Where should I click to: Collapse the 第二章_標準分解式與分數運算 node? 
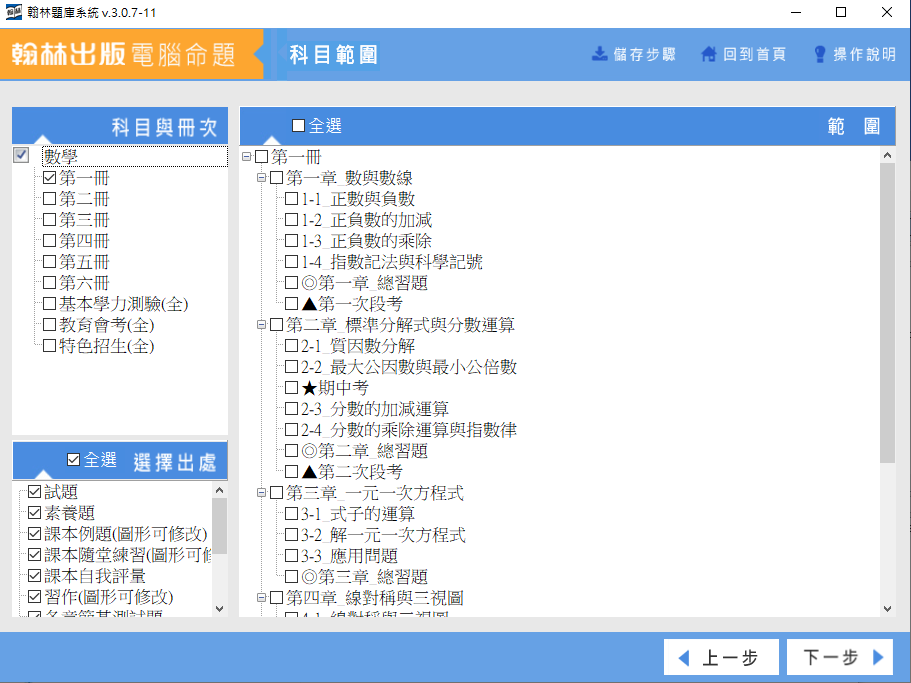(261, 324)
